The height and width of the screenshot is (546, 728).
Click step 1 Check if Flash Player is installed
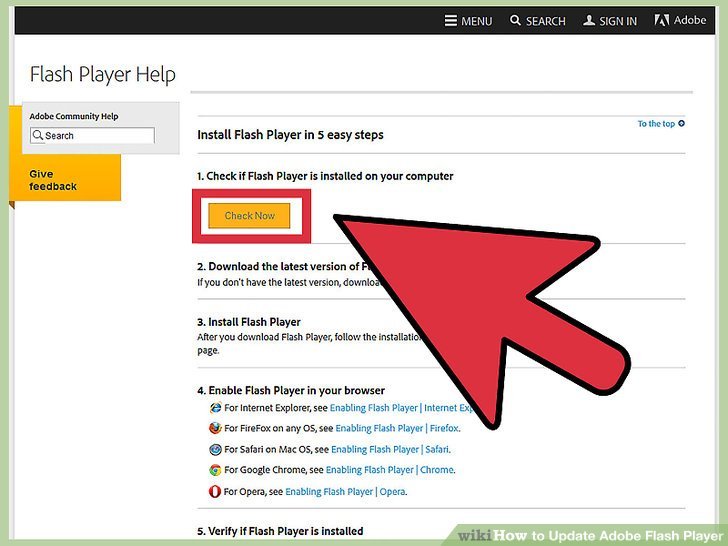pyautogui.click(x=325, y=176)
